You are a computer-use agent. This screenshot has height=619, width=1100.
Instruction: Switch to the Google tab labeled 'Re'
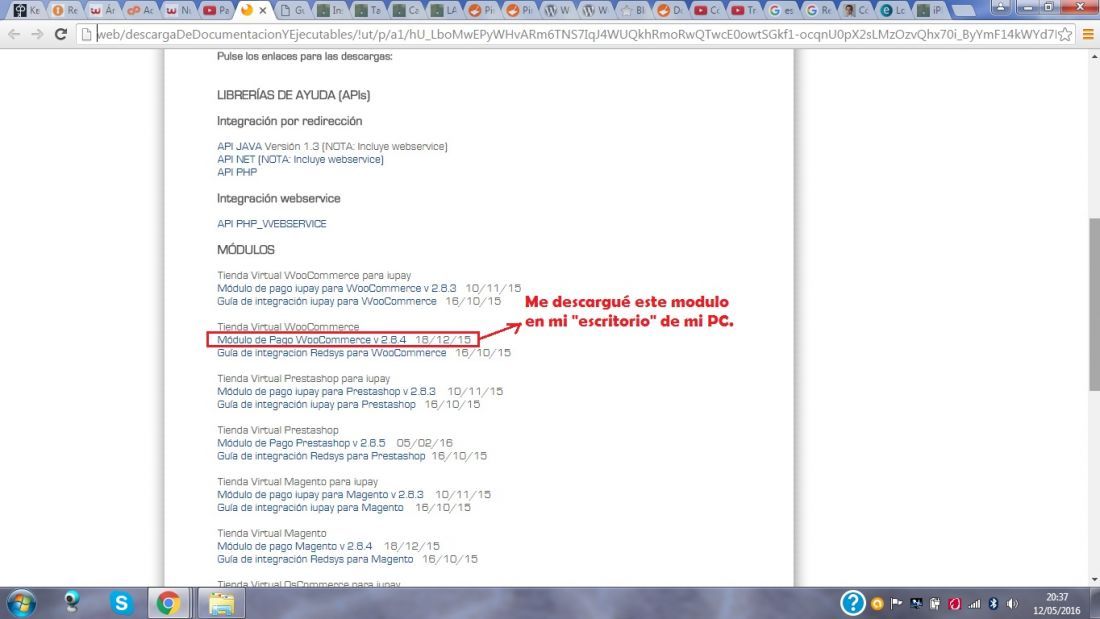[819, 11]
